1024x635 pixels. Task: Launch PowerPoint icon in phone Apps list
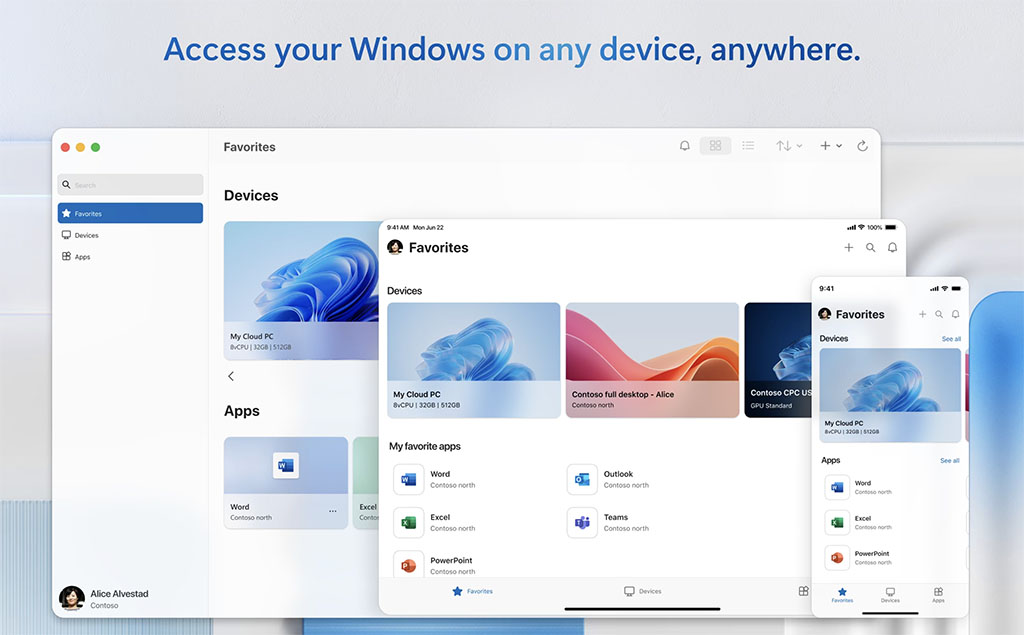tap(837, 557)
